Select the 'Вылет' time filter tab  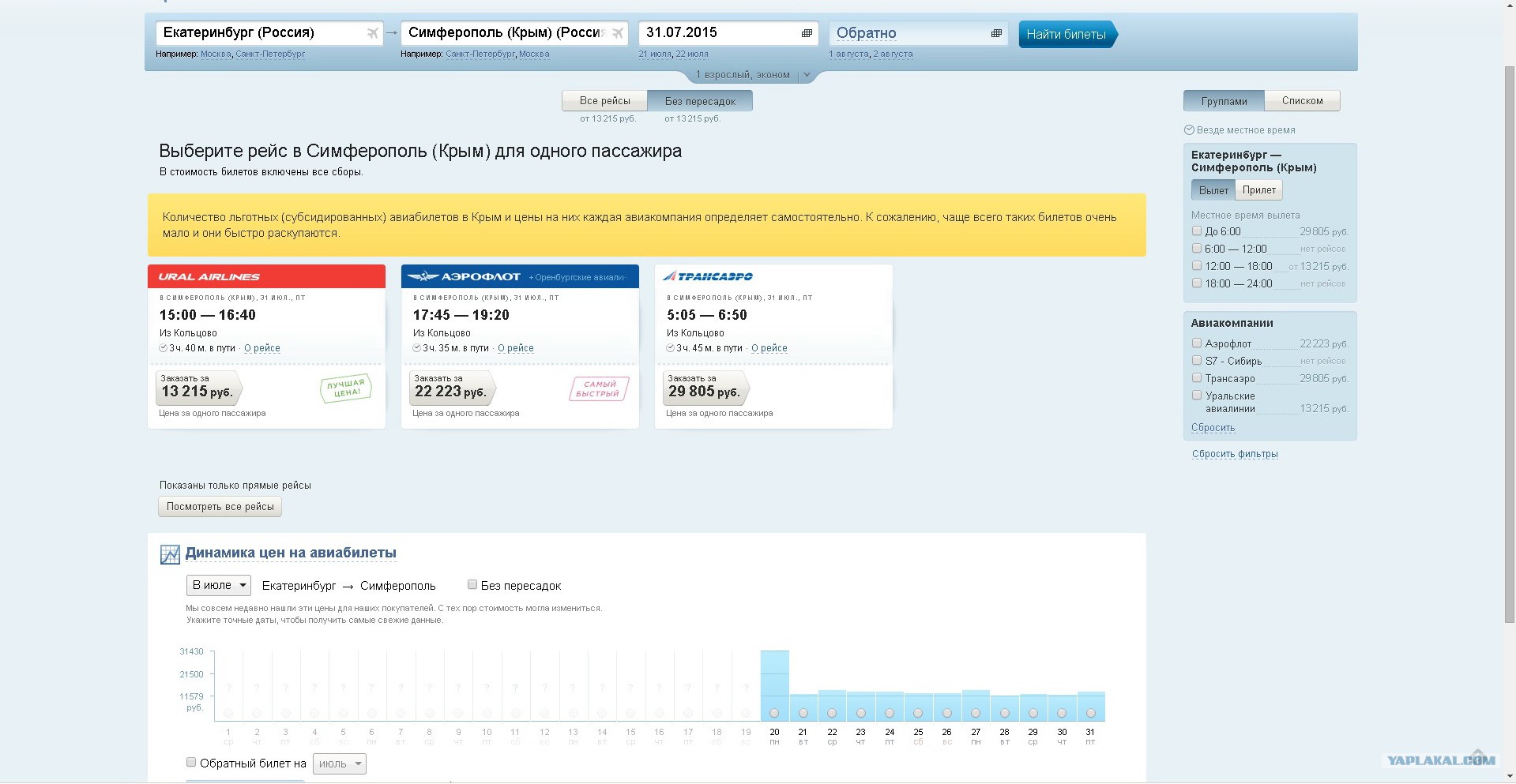coord(1213,190)
